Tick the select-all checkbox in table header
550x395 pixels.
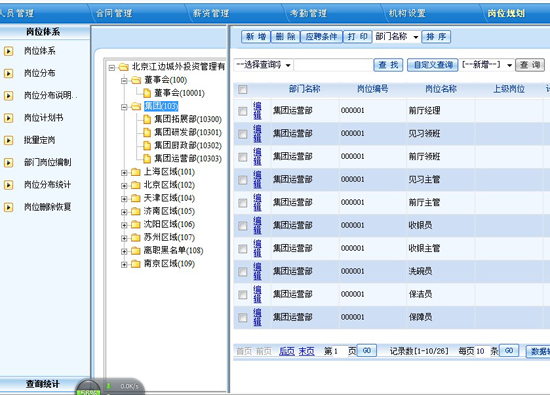[242, 89]
